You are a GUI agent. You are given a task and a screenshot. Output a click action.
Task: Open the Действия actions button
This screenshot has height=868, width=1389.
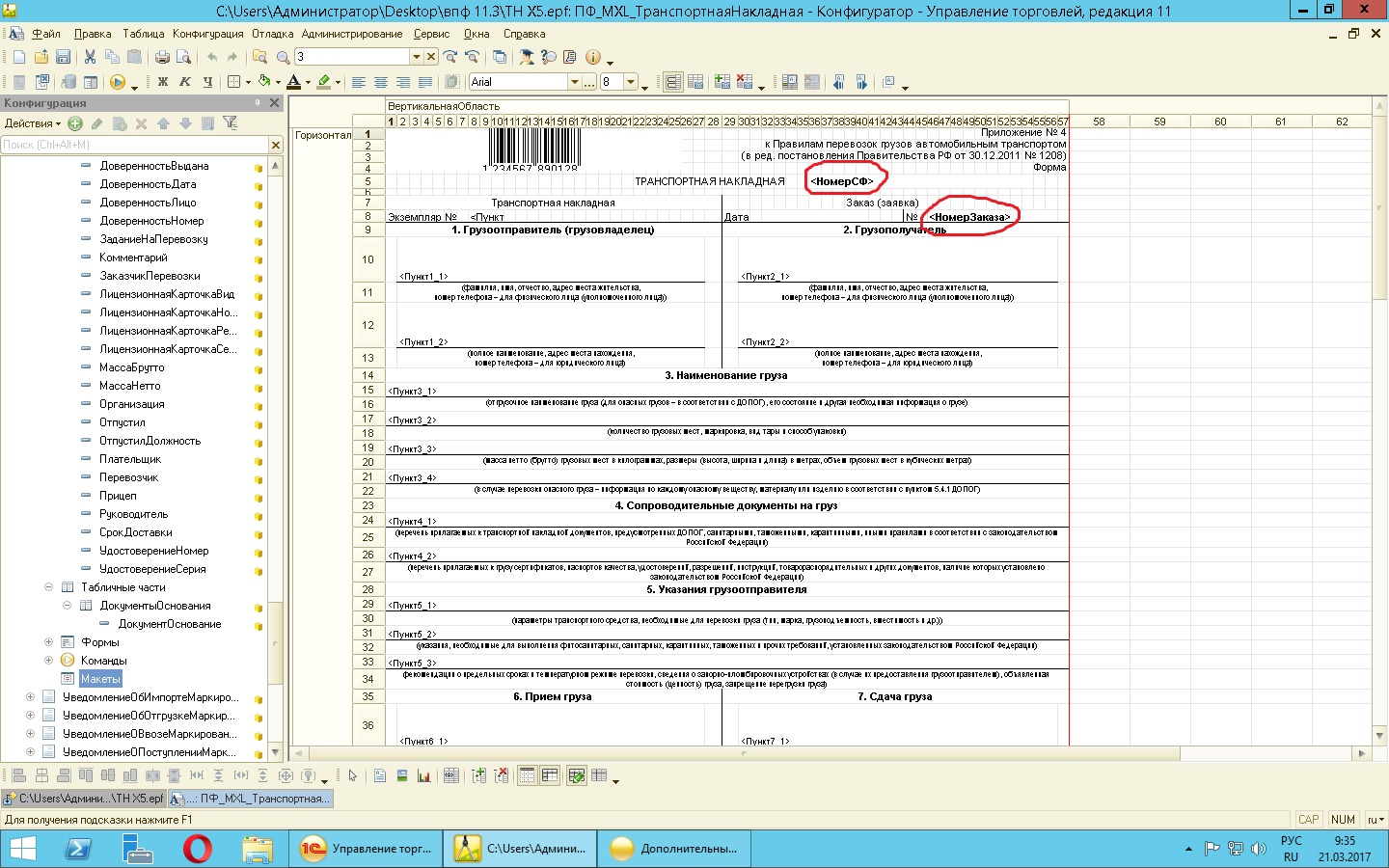click(32, 123)
